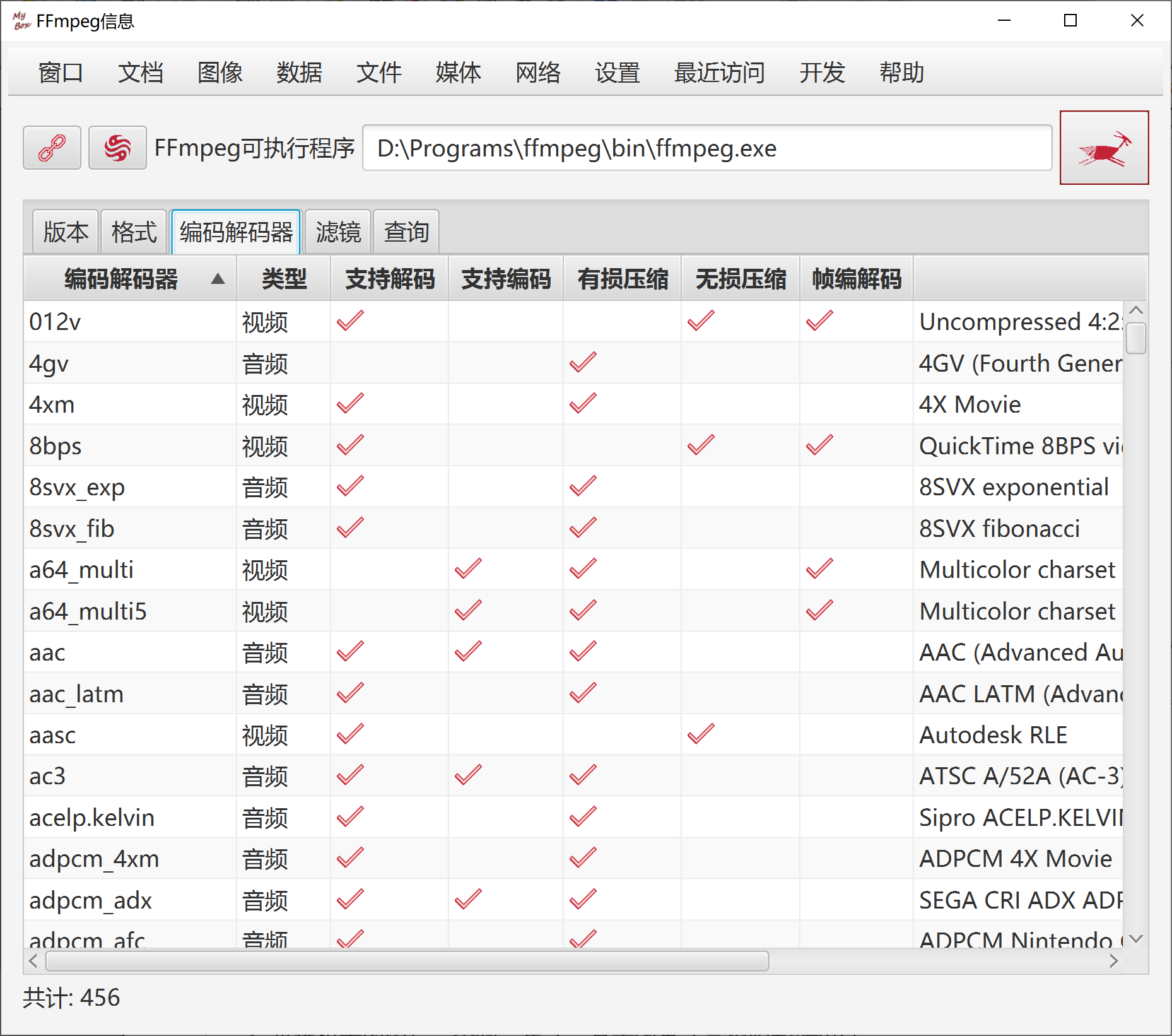Click the 帧编解码 checkmark in 8bps row
Viewport: 1172px width, 1036px height.
[x=819, y=445]
